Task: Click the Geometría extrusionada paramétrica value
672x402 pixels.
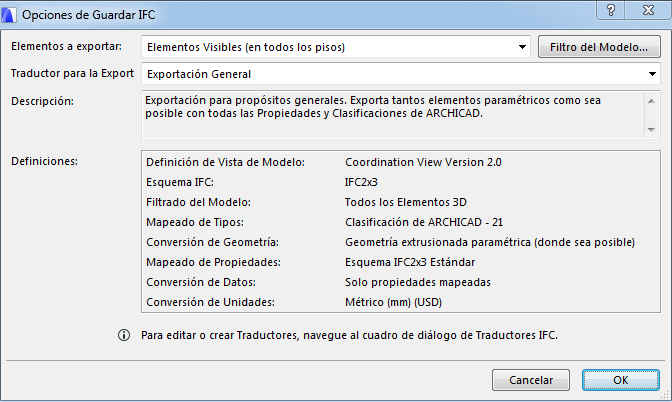Action: (x=490, y=242)
